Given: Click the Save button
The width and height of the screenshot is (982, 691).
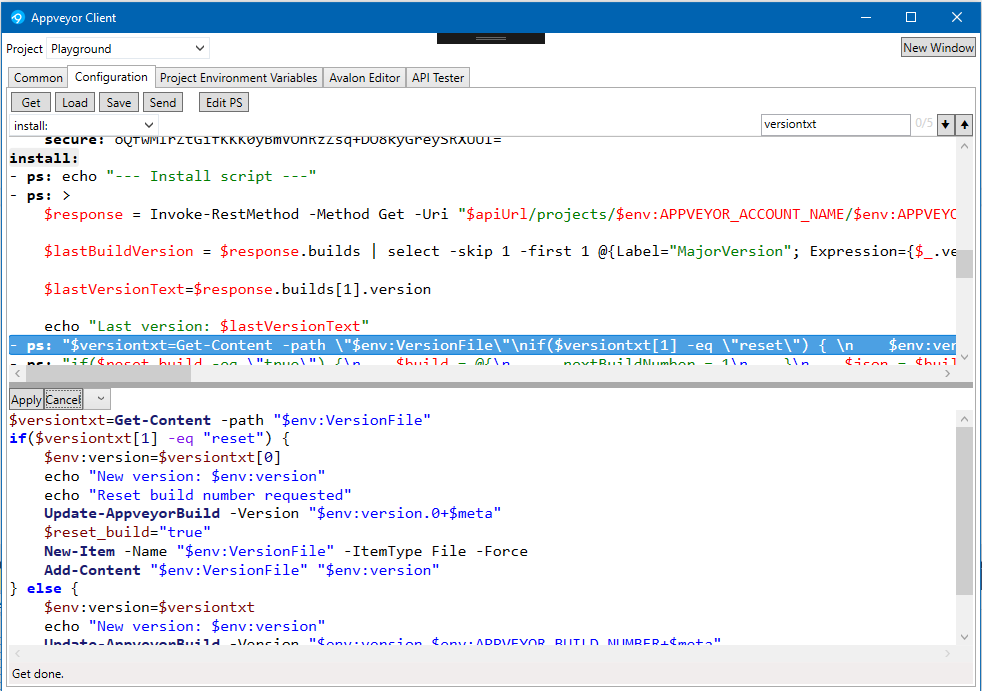Looking at the screenshot, I should 118,102.
